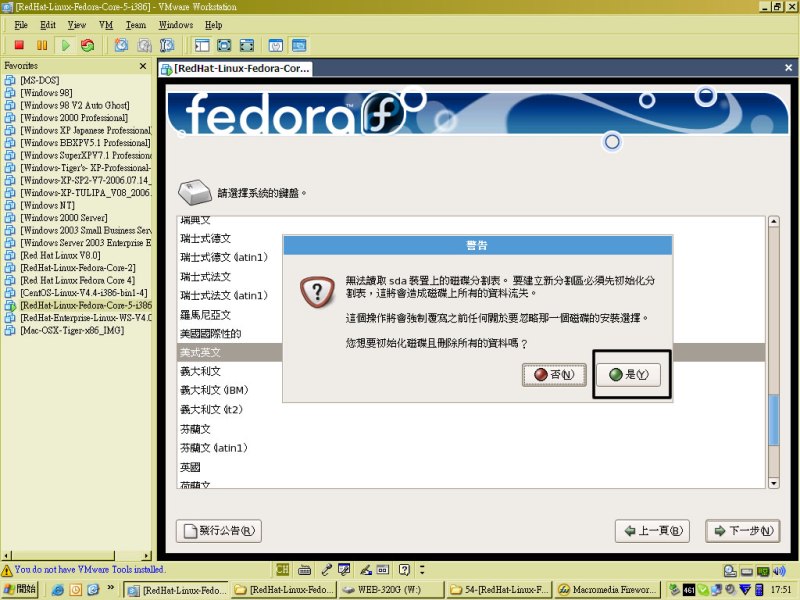This screenshot has width=800, height=600.
Task: Click the VMware Tools not installed message
Action: 89,569
